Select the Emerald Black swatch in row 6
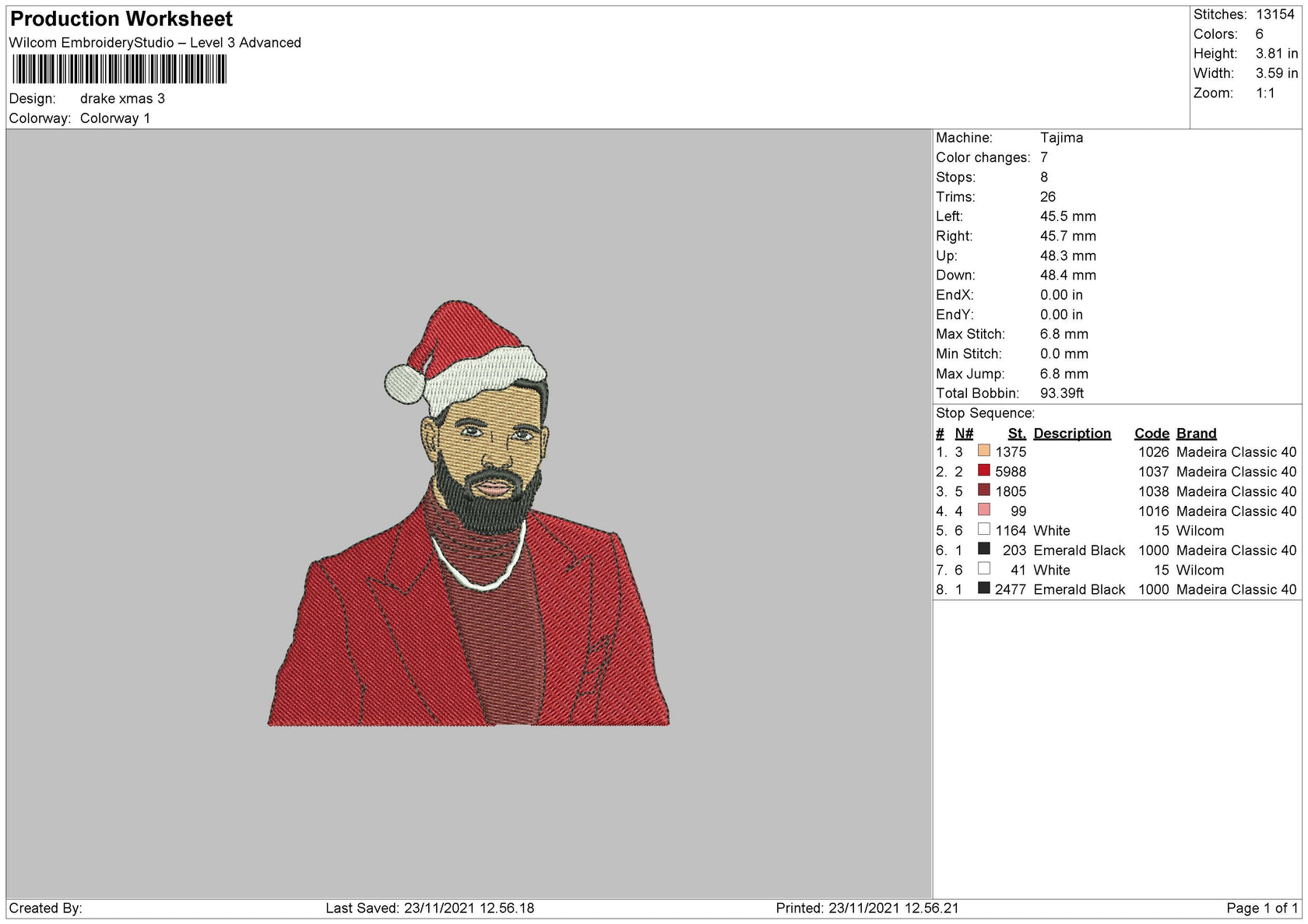 [985, 550]
